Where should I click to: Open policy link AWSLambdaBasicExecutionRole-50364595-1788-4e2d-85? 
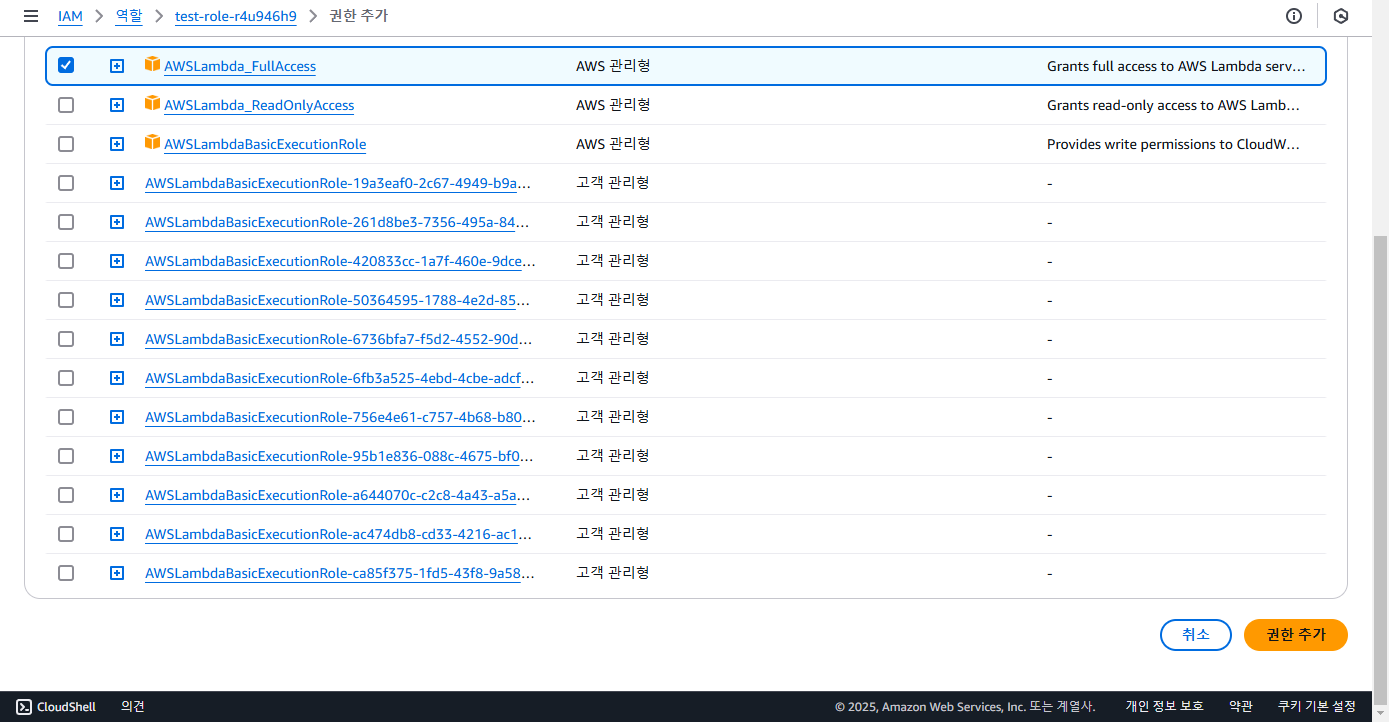tap(338, 300)
